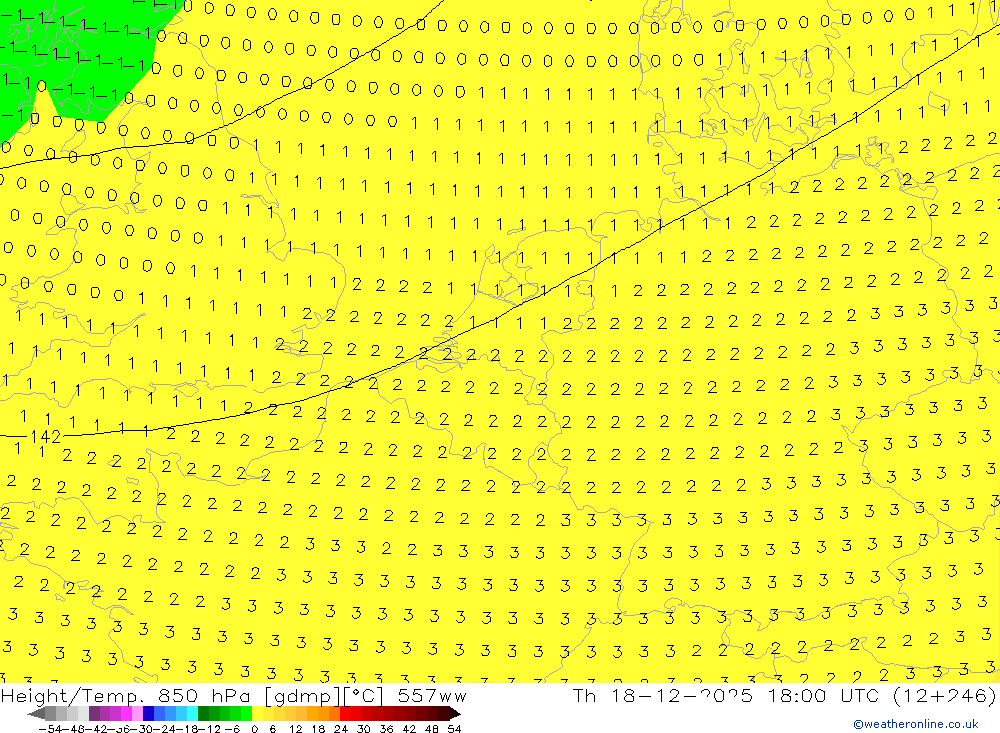Pick the yellow swatch at 0 on scale
The image size is (1000, 733).
[258, 713]
